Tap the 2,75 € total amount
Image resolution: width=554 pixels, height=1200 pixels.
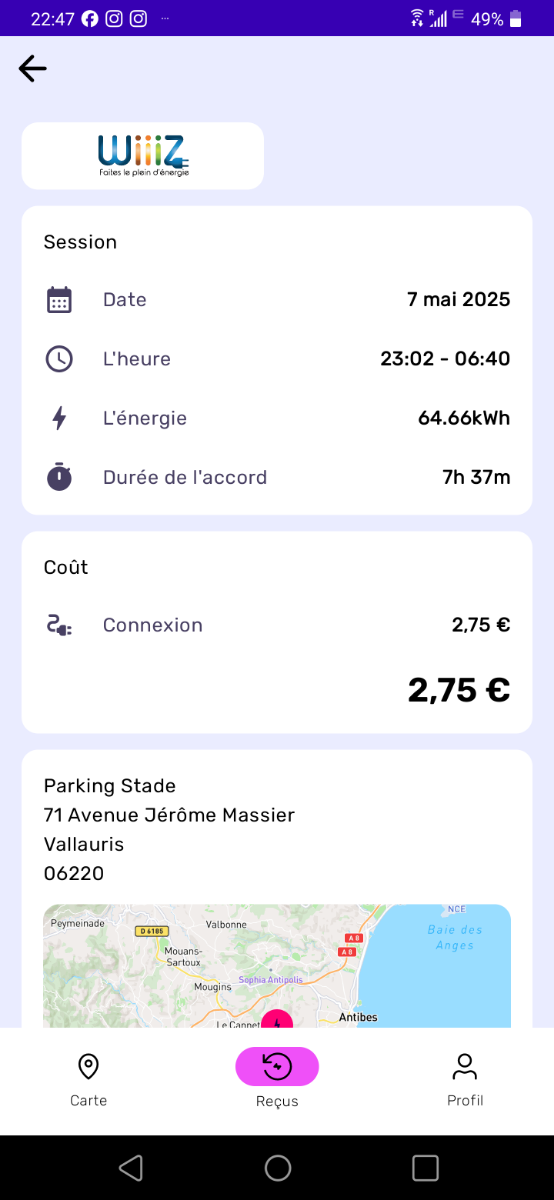(459, 690)
